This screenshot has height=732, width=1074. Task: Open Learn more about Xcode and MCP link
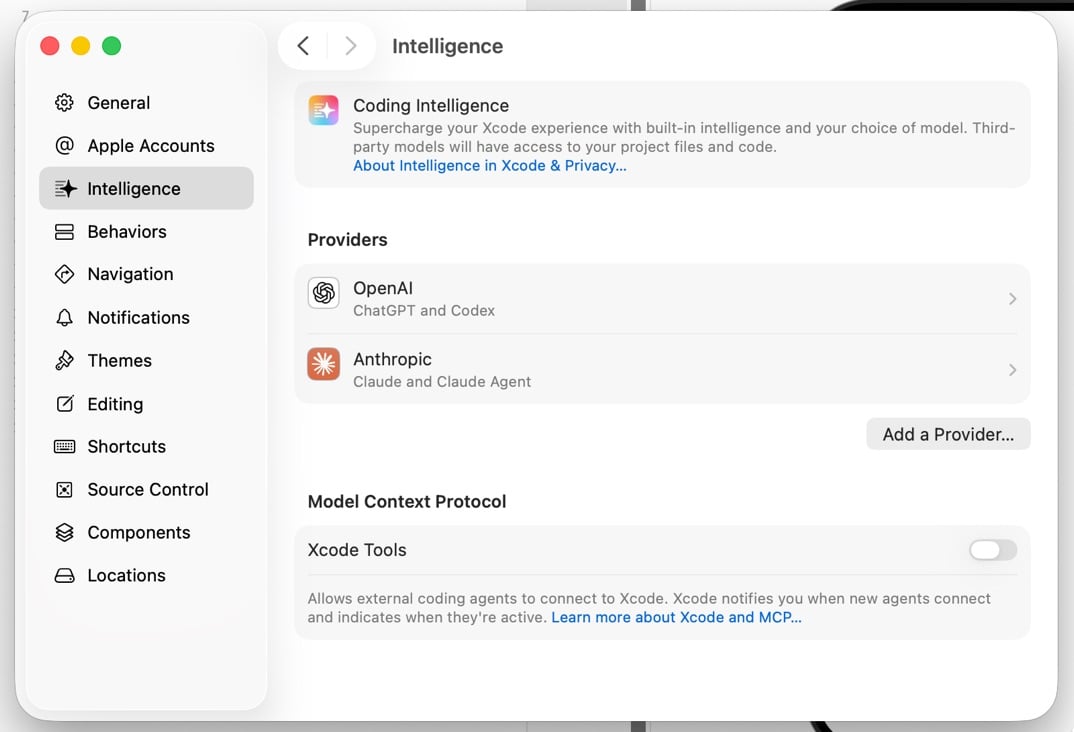676,618
